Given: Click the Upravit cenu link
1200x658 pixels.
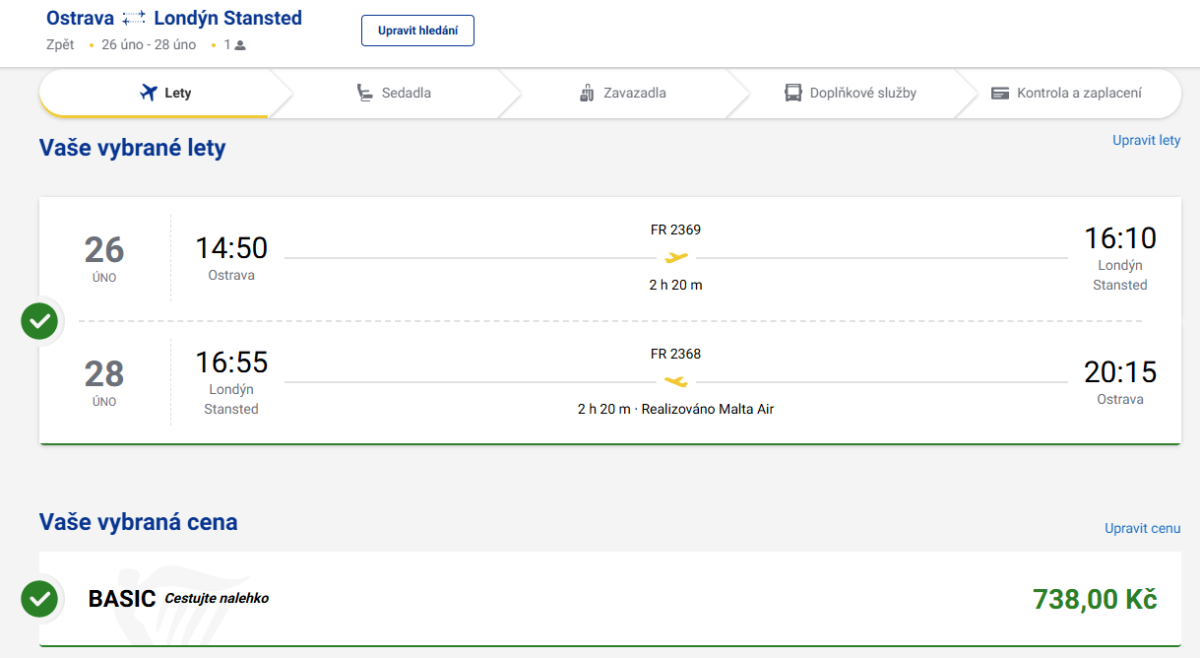Looking at the screenshot, I should 1142,528.
